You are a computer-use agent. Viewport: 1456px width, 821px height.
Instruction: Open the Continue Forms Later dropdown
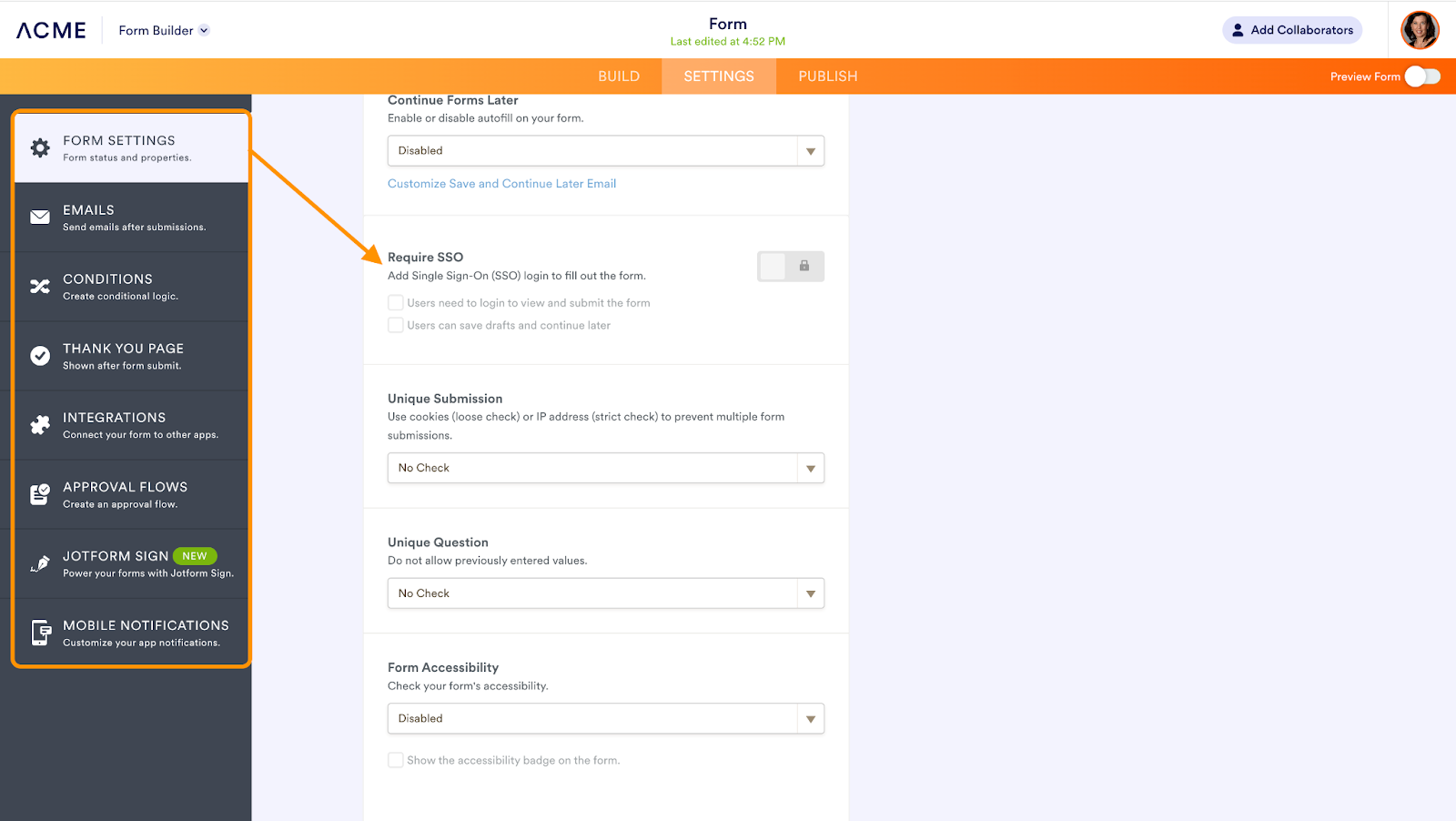coord(605,151)
